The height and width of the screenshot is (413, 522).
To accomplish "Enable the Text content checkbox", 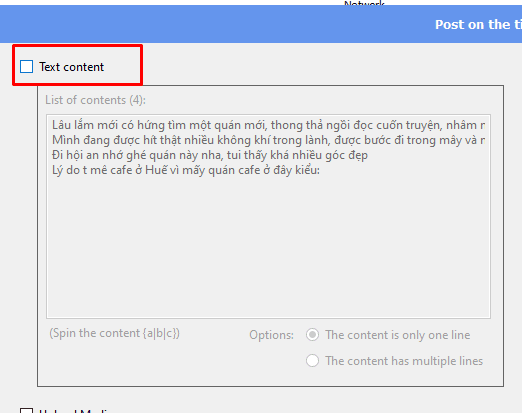I will click(x=26, y=67).
